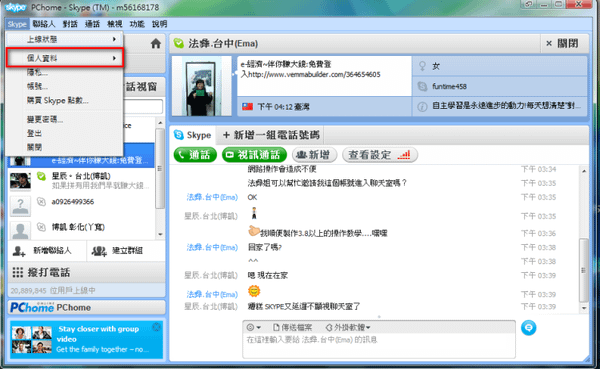This screenshot has height=369, width=600.
Task: Switch to 新增一組電話號碼 tab
Action: pos(271,135)
